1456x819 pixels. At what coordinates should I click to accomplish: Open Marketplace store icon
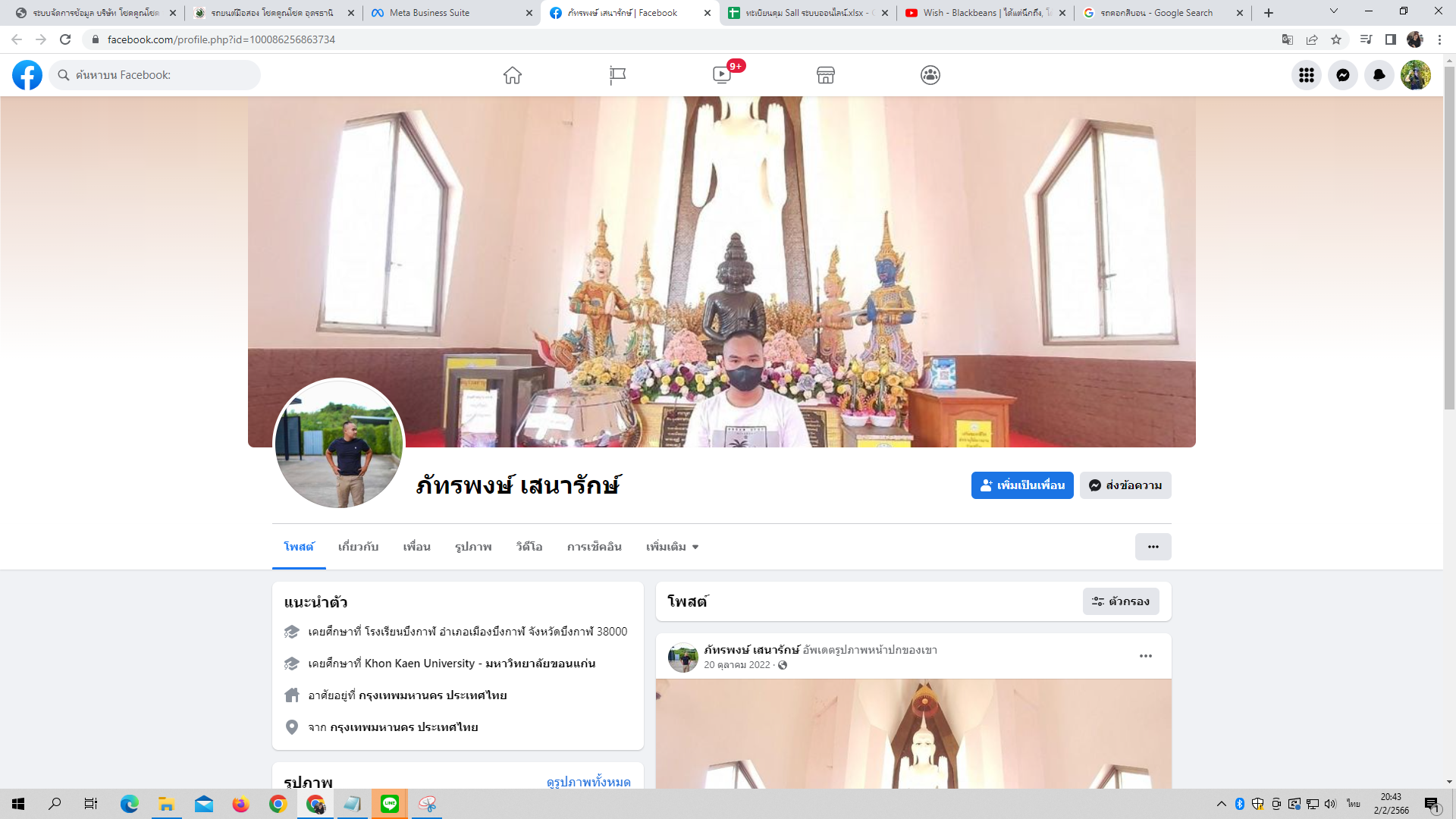pyautogui.click(x=826, y=75)
